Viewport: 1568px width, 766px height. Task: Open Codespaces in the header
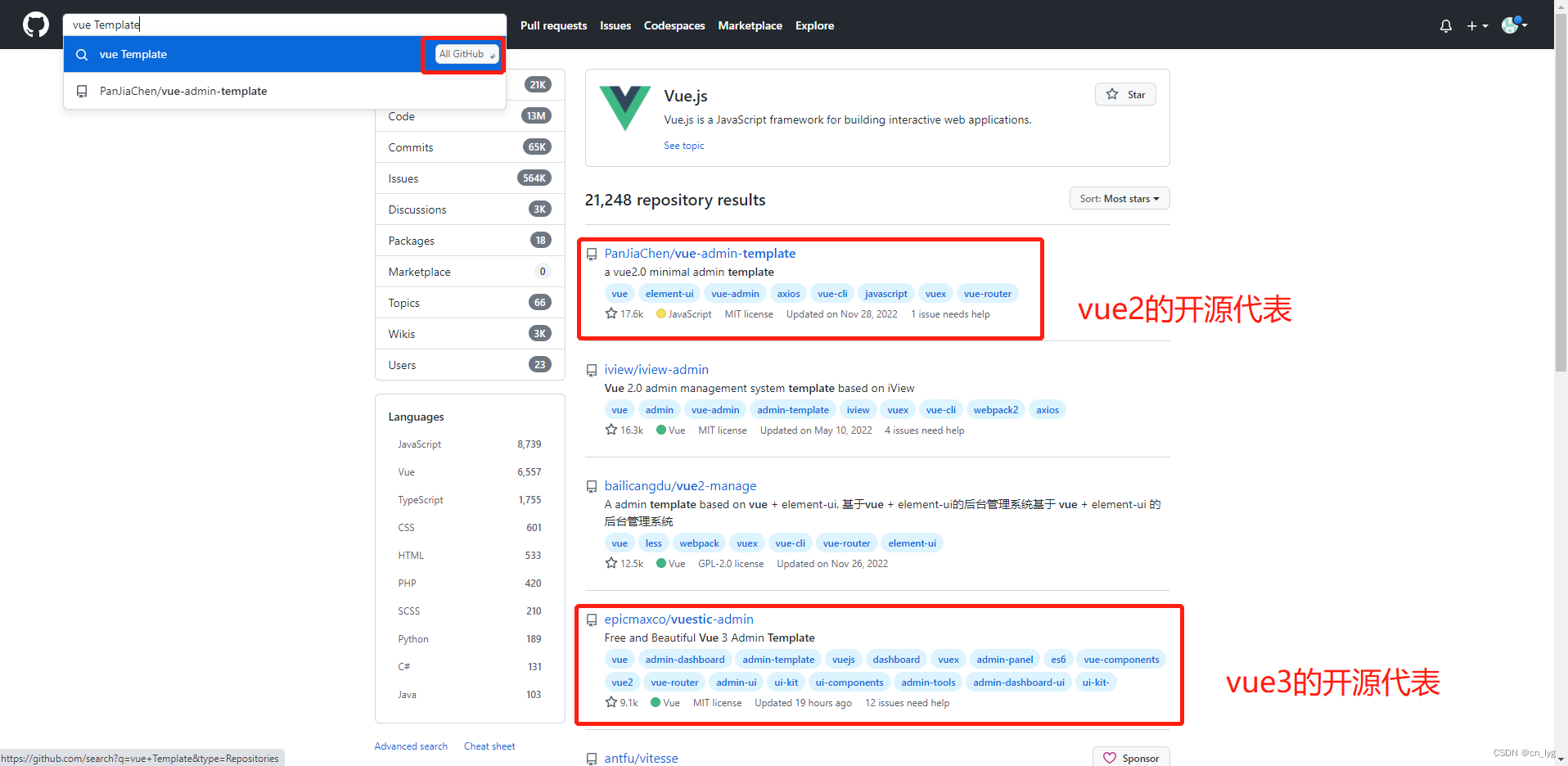coord(674,25)
